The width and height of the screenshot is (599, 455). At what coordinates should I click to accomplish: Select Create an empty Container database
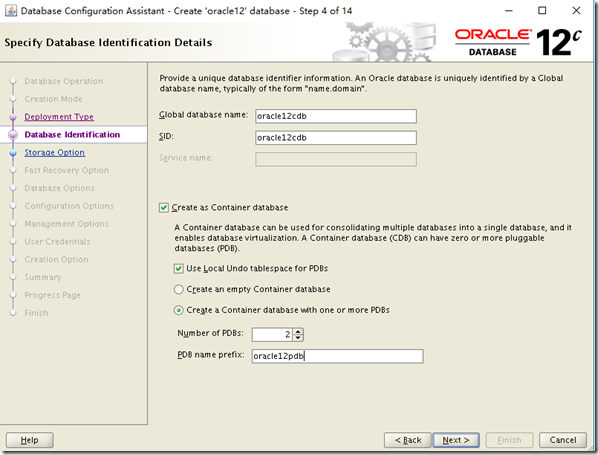(178, 290)
